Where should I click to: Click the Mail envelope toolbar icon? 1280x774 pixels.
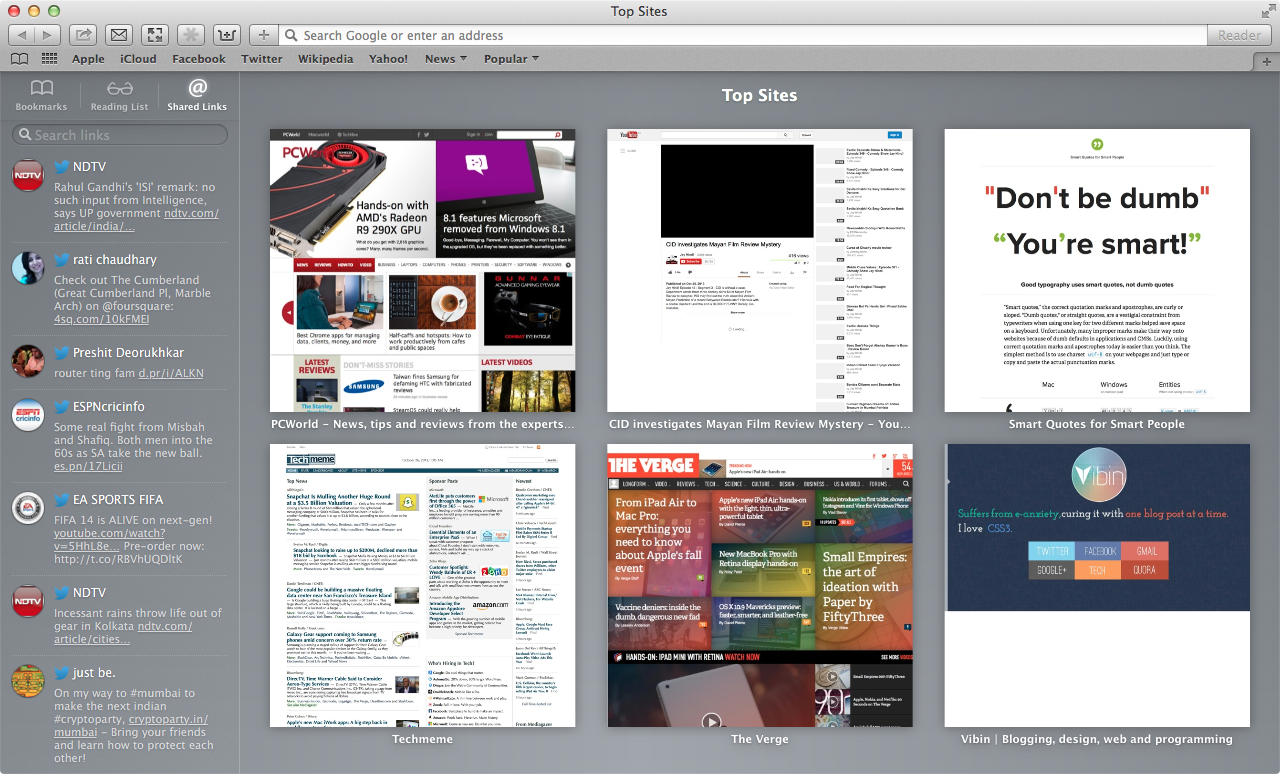[119, 35]
